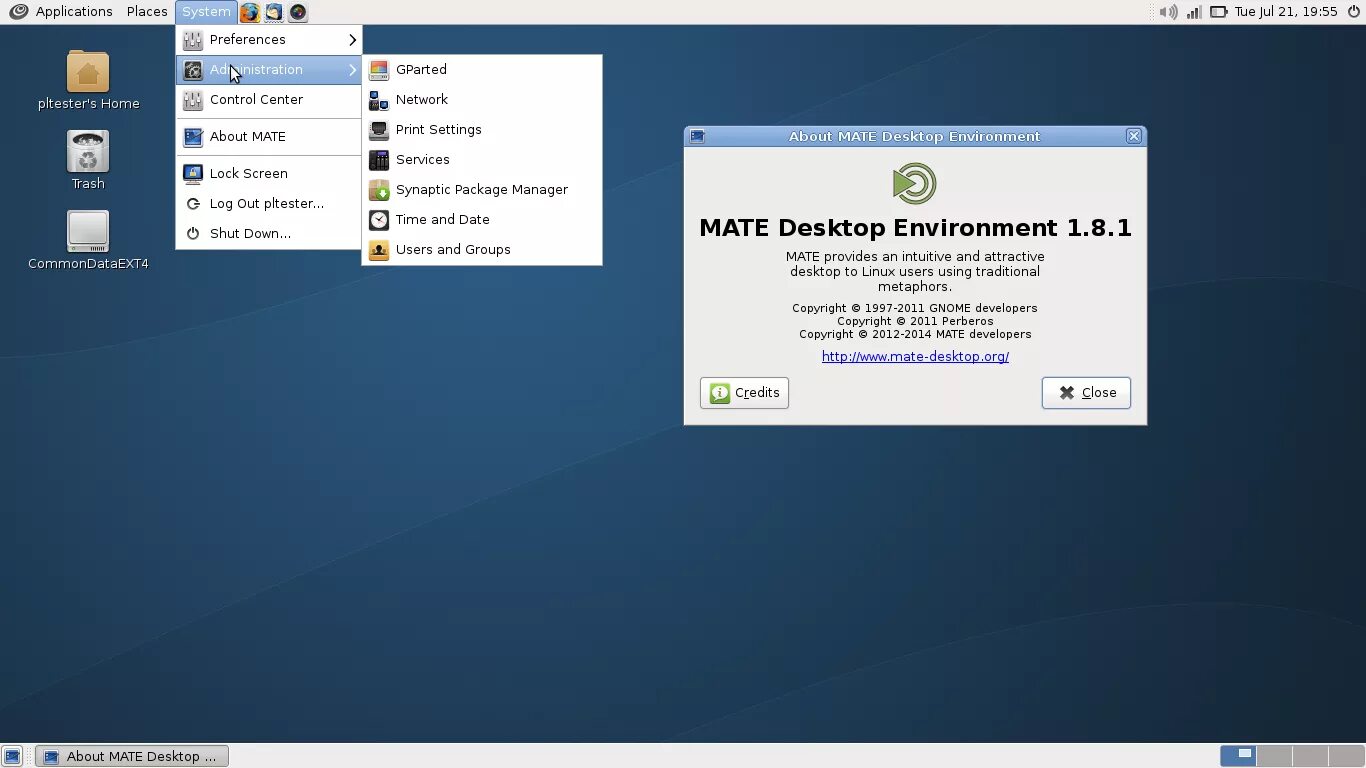Choose About MATE menu entry
Viewport: 1366px width, 768px height.
pyautogui.click(x=269, y=137)
